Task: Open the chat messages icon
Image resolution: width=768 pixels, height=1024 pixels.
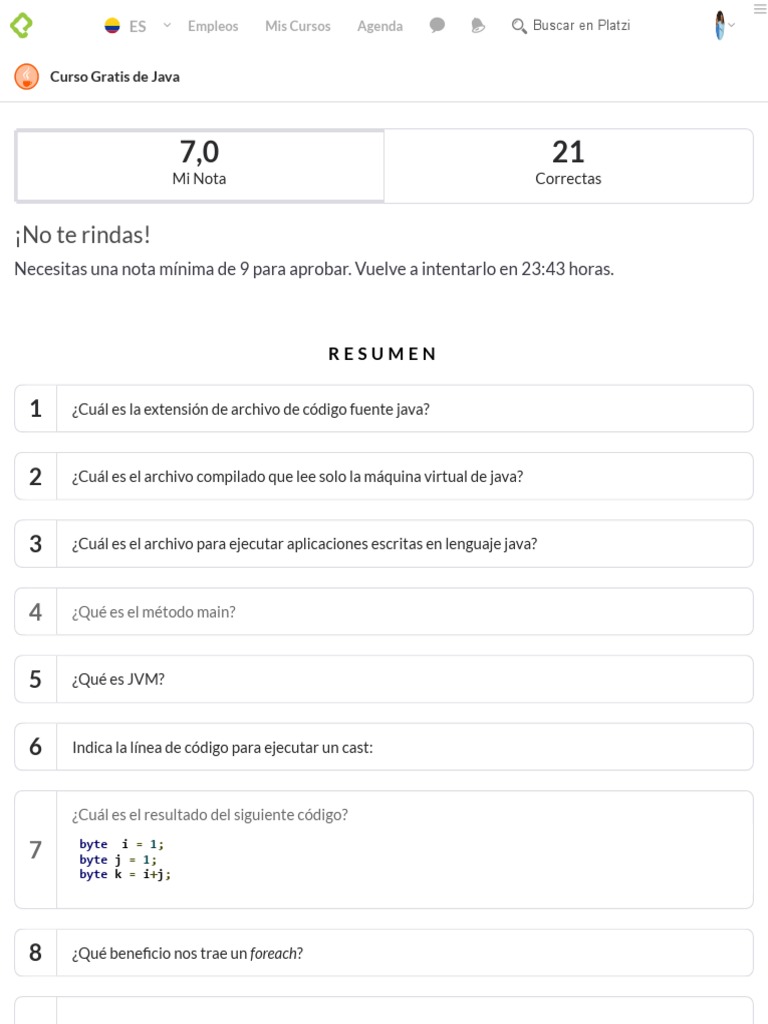Action: [437, 26]
